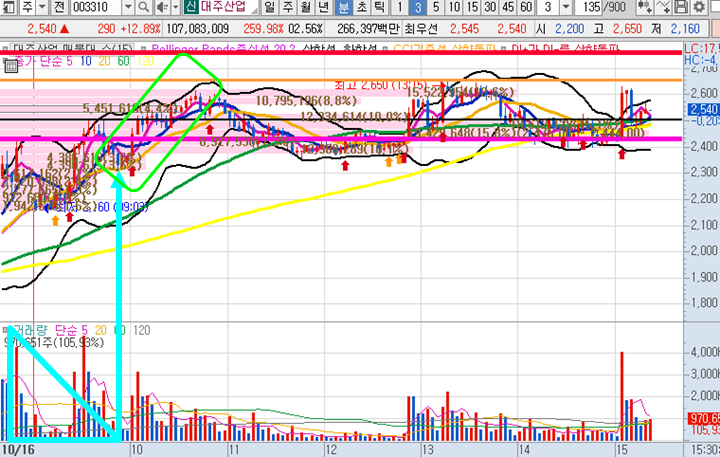
Task: Set interval to 1 minute
Action: click(x=399, y=7)
